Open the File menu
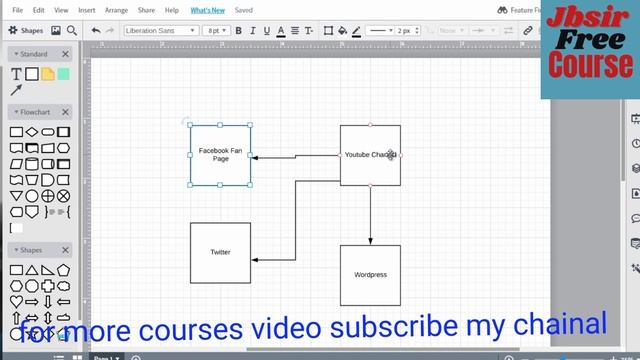Screen dimensions: 640x360 (18, 10)
